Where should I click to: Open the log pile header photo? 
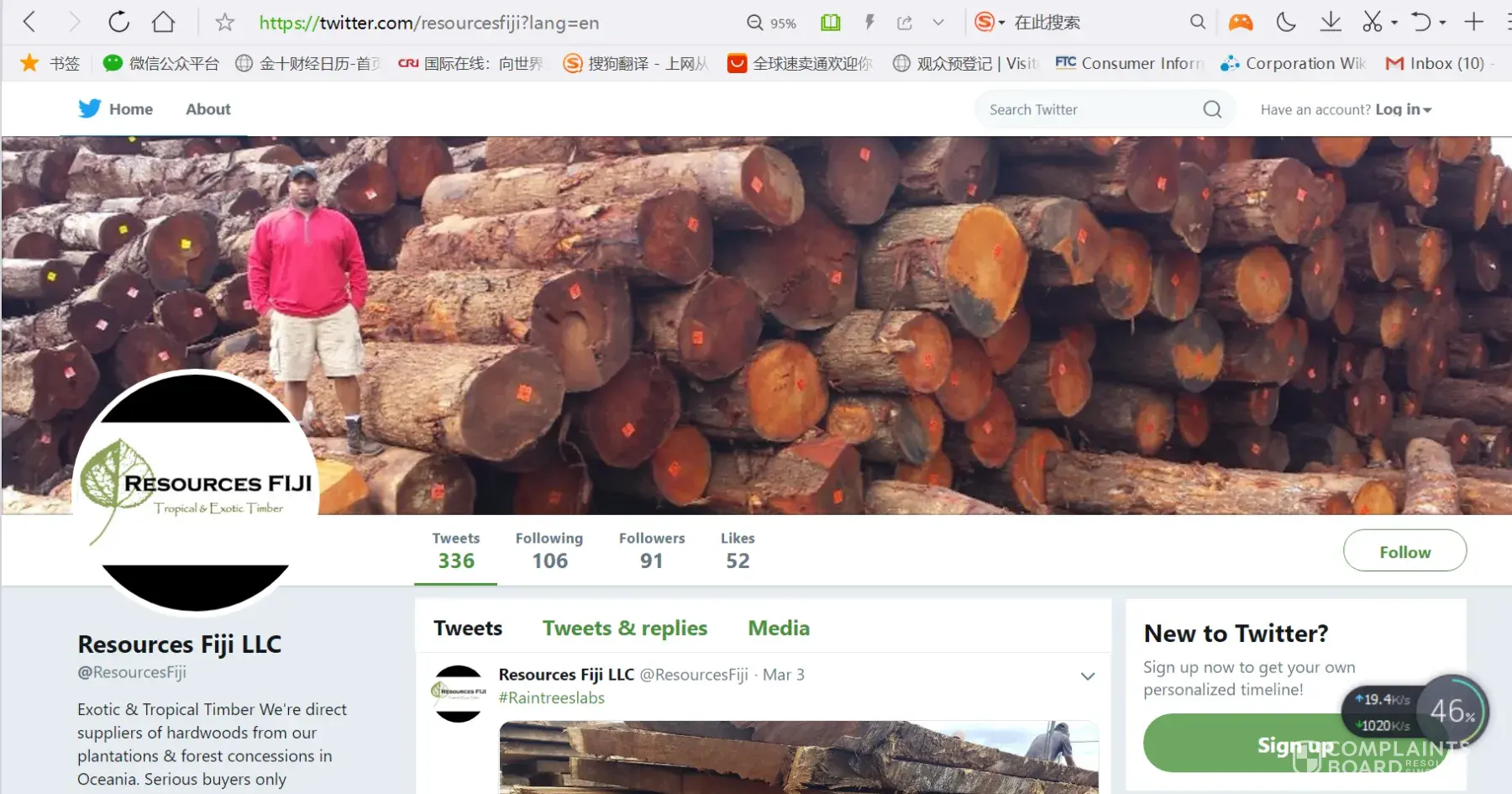756,325
